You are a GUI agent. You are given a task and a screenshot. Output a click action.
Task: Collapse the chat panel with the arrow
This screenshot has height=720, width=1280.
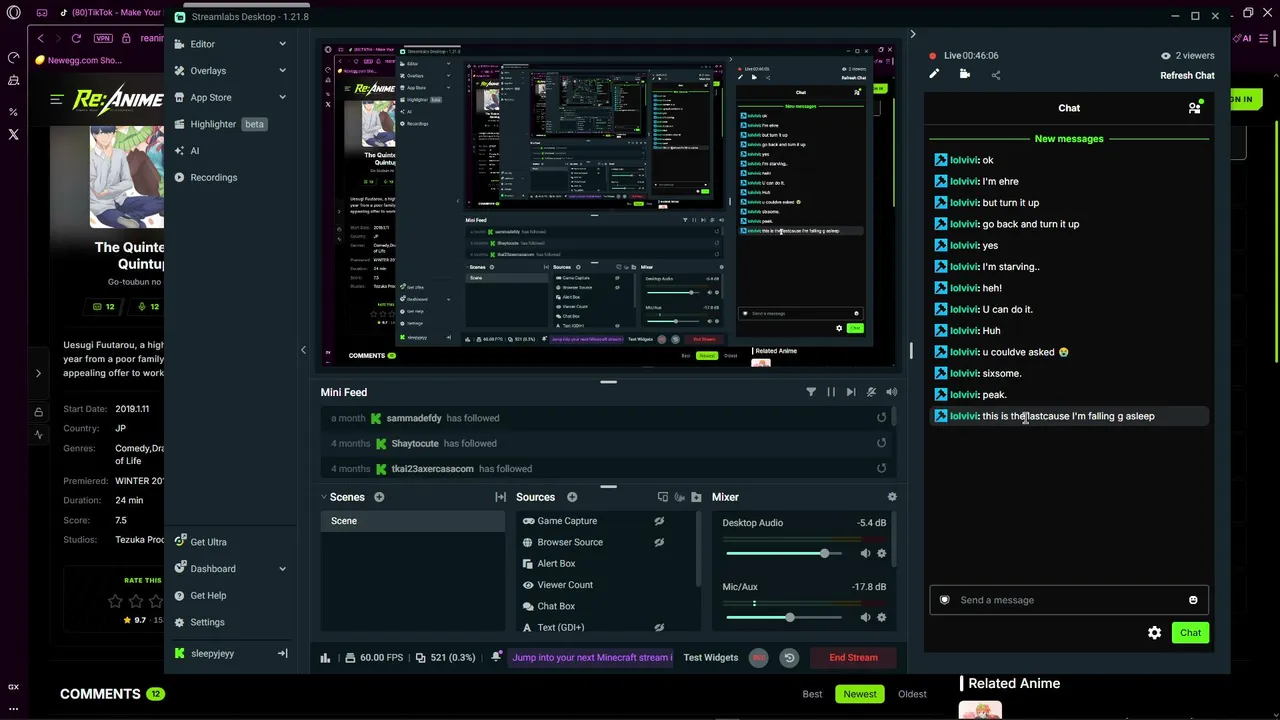pos(912,34)
